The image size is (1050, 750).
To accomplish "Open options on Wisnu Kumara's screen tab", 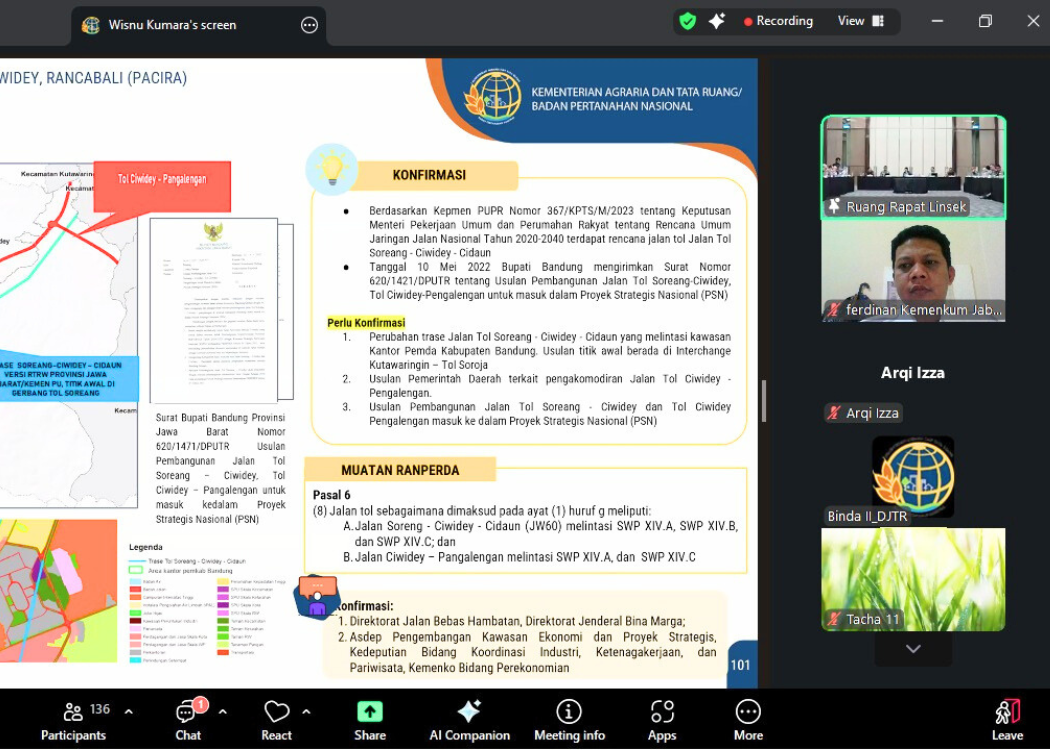I will (309, 25).
